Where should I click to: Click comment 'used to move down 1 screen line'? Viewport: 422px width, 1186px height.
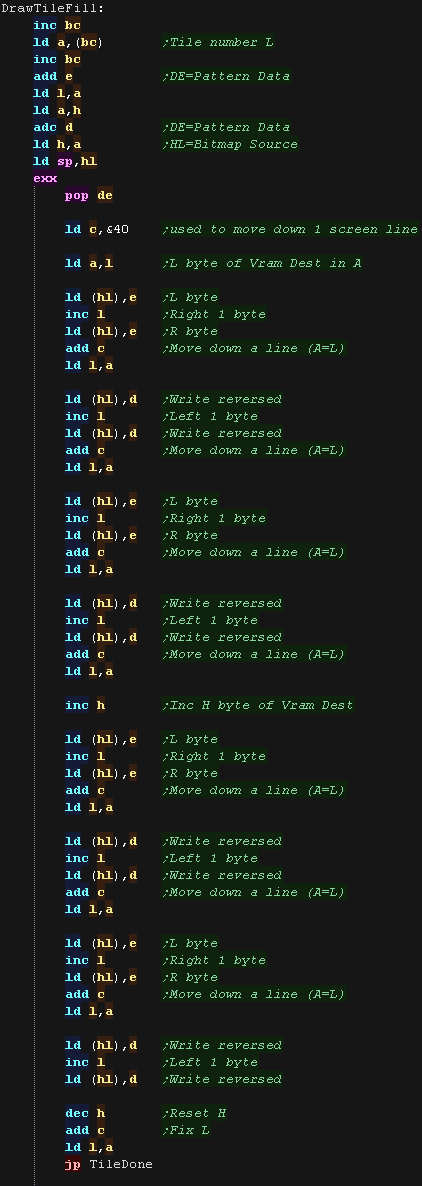[x=290, y=229]
